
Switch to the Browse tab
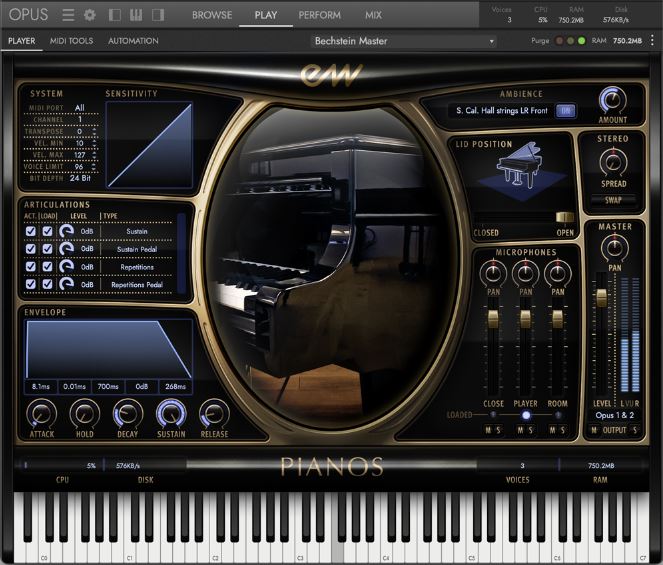tap(212, 15)
